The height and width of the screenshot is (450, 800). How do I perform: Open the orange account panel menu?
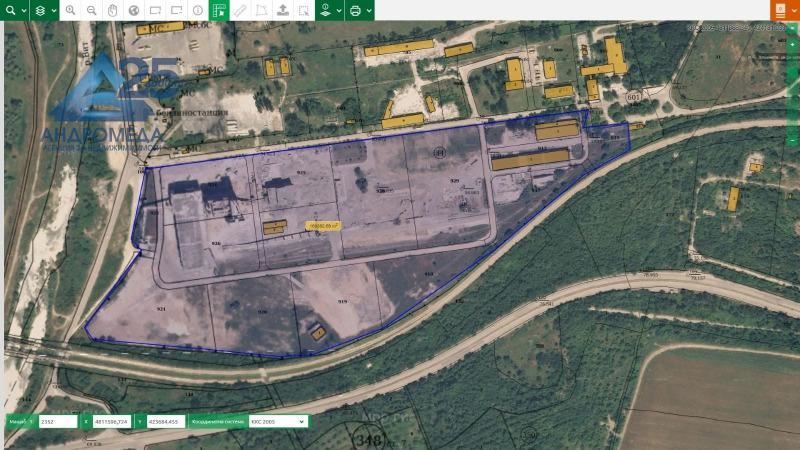click(x=779, y=10)
